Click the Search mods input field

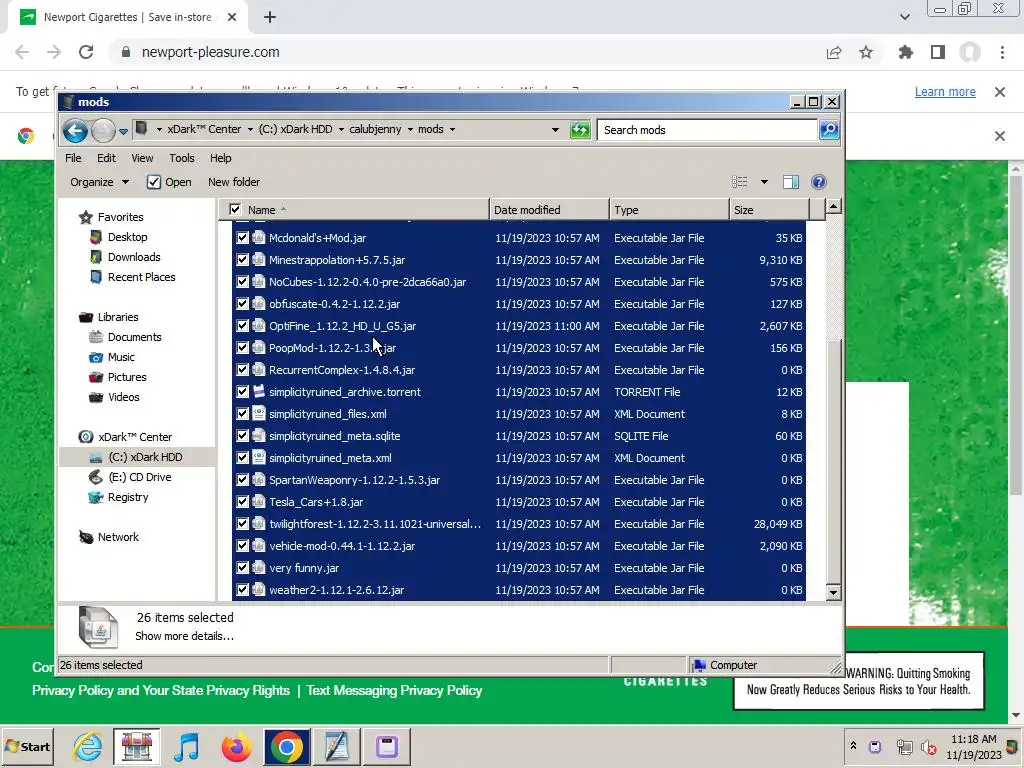pyautogui.click(x=707, y=130)
